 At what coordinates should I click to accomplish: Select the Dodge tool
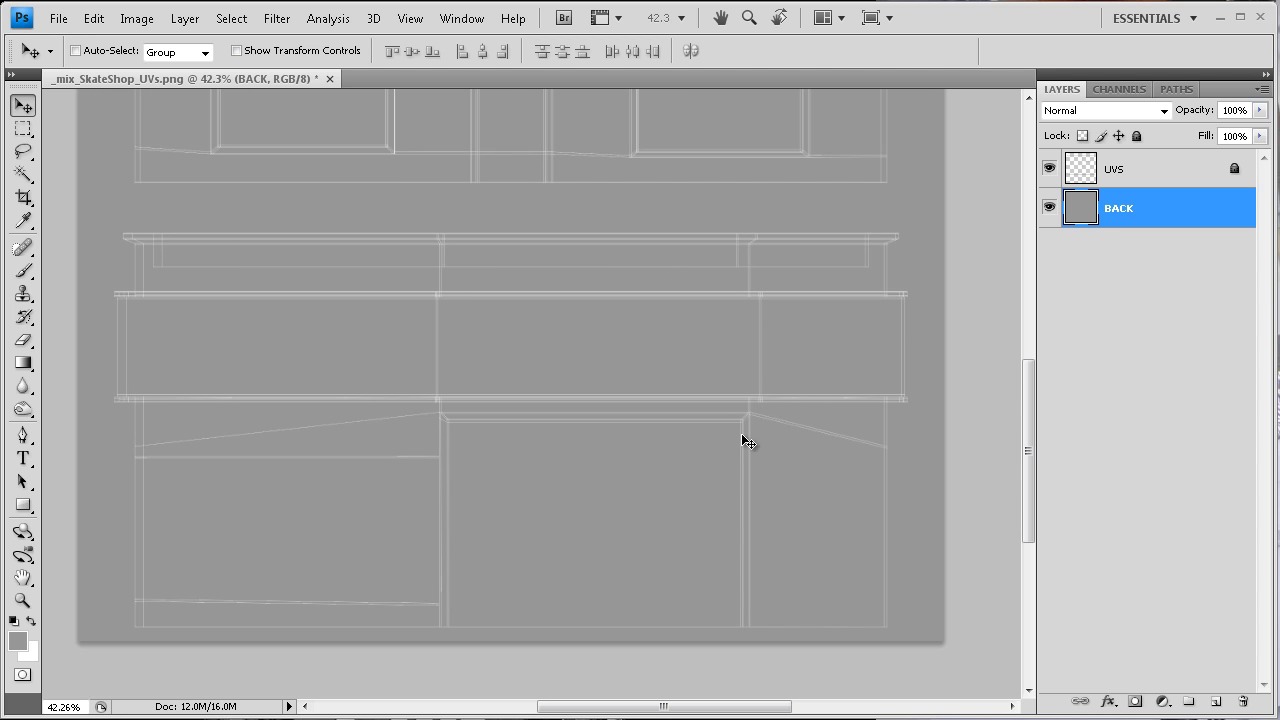(x=23, y=409)
